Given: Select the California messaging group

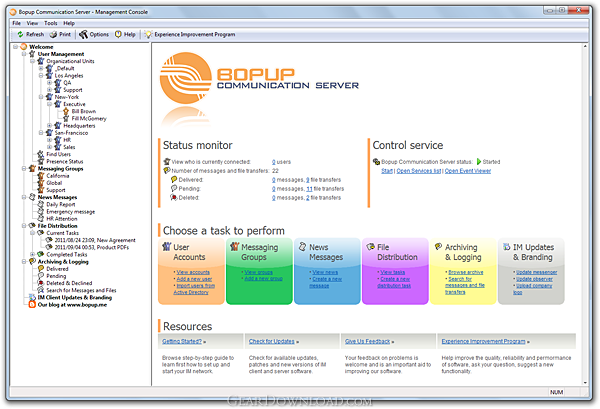Looking at the screenshot, I should coord(58,176).
